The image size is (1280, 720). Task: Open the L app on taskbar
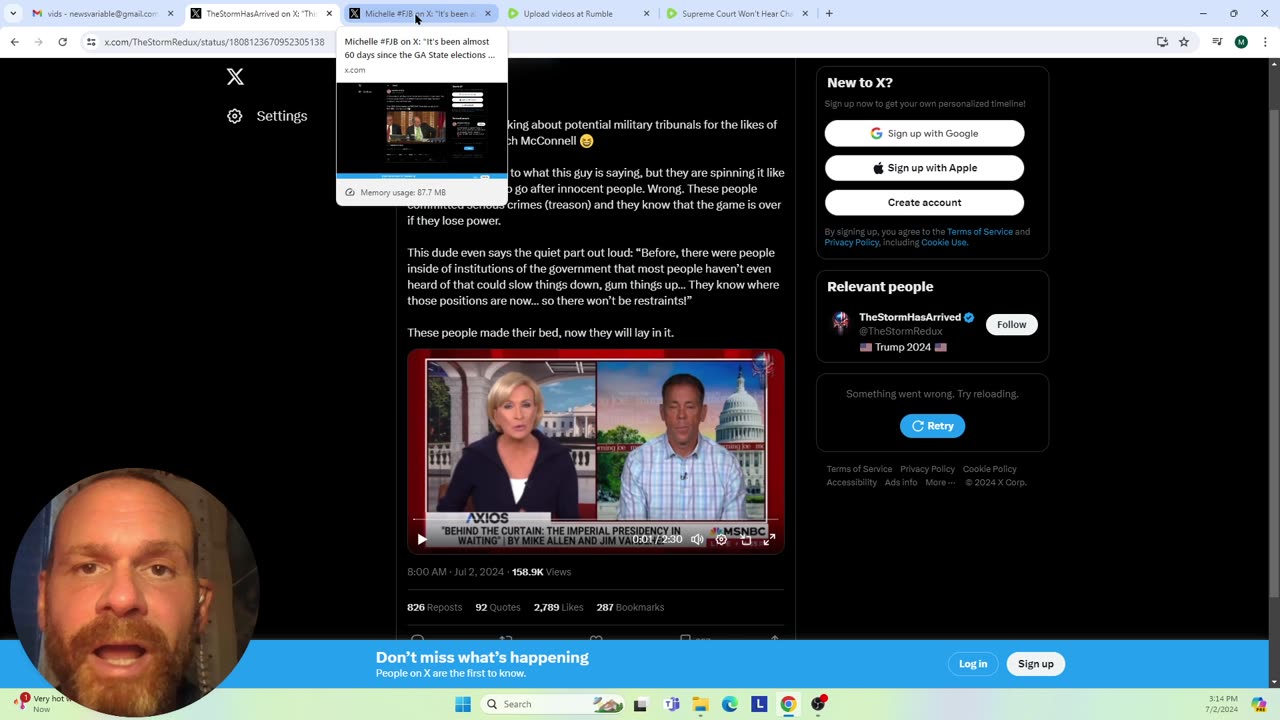pos(759,704)
